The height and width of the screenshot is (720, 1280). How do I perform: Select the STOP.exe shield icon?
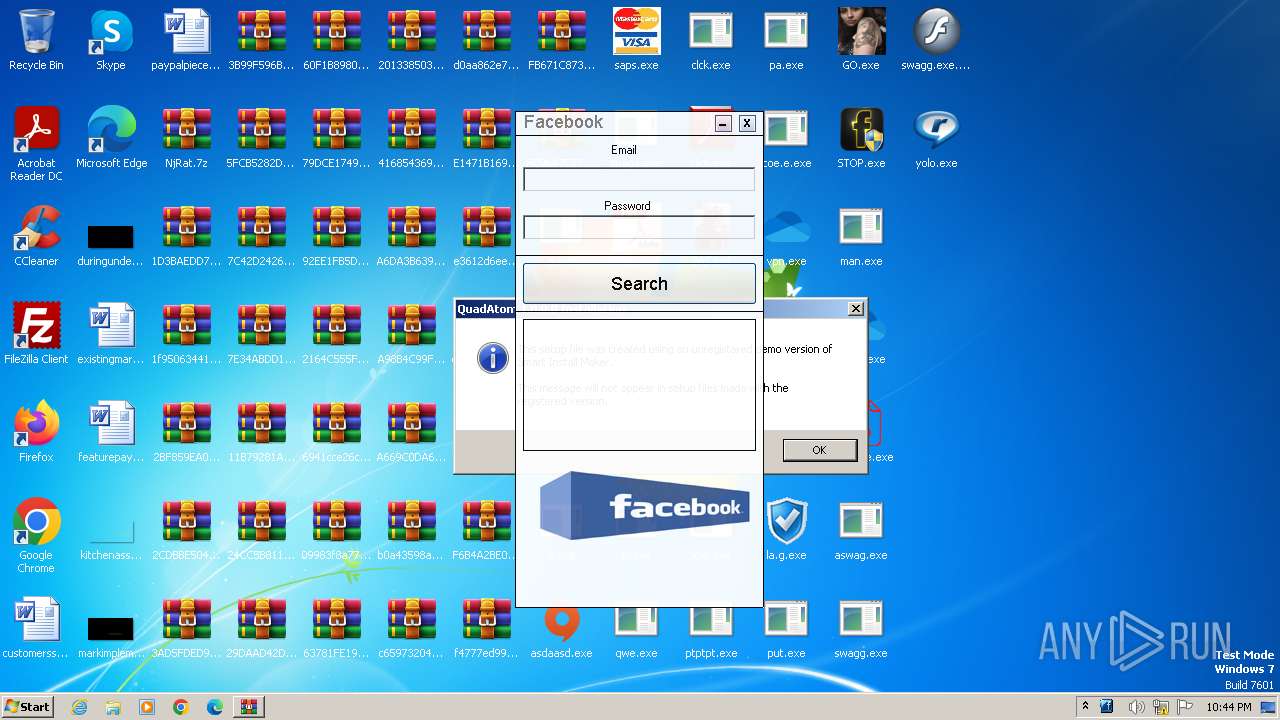coord(861,138)
